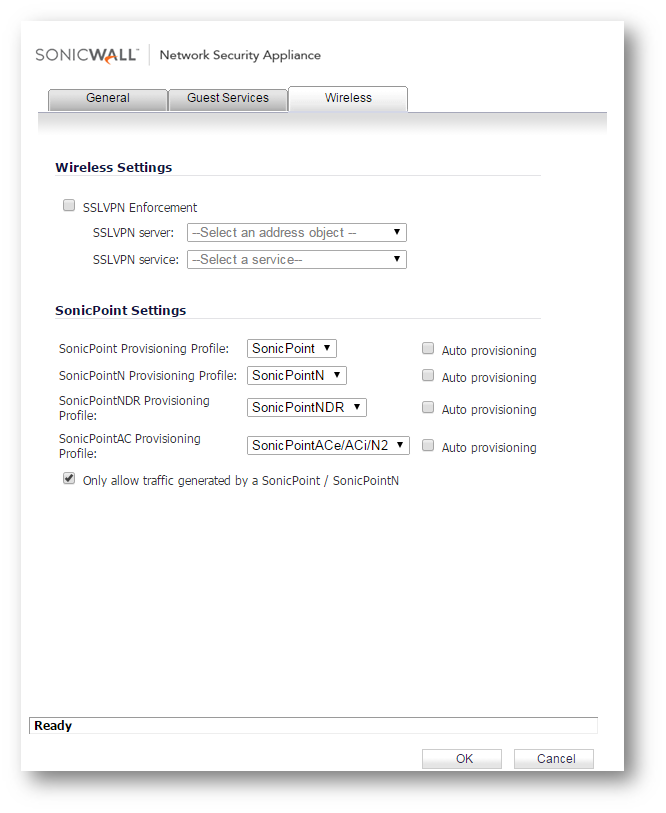Click the SonicWall logo
The image size is (666, 813).
[x=86, y=55]
